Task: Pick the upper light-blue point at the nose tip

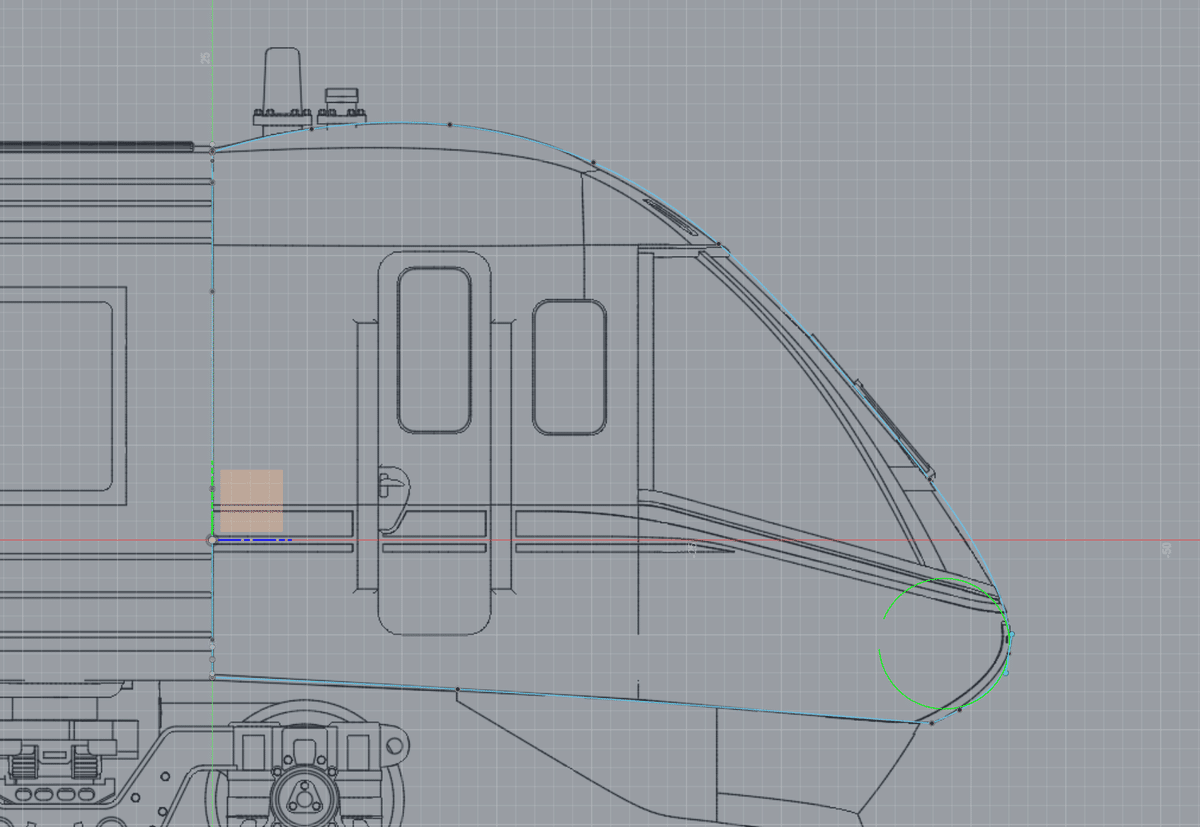Action: [x=1011, y=634]
